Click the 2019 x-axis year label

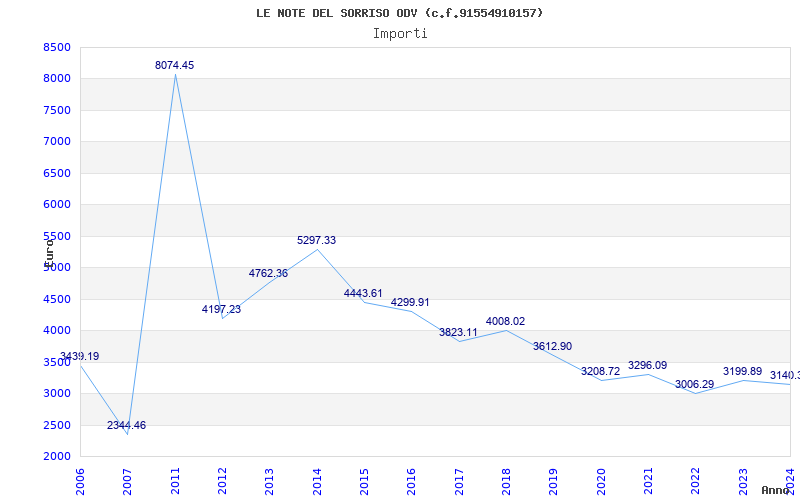[554, 482]
